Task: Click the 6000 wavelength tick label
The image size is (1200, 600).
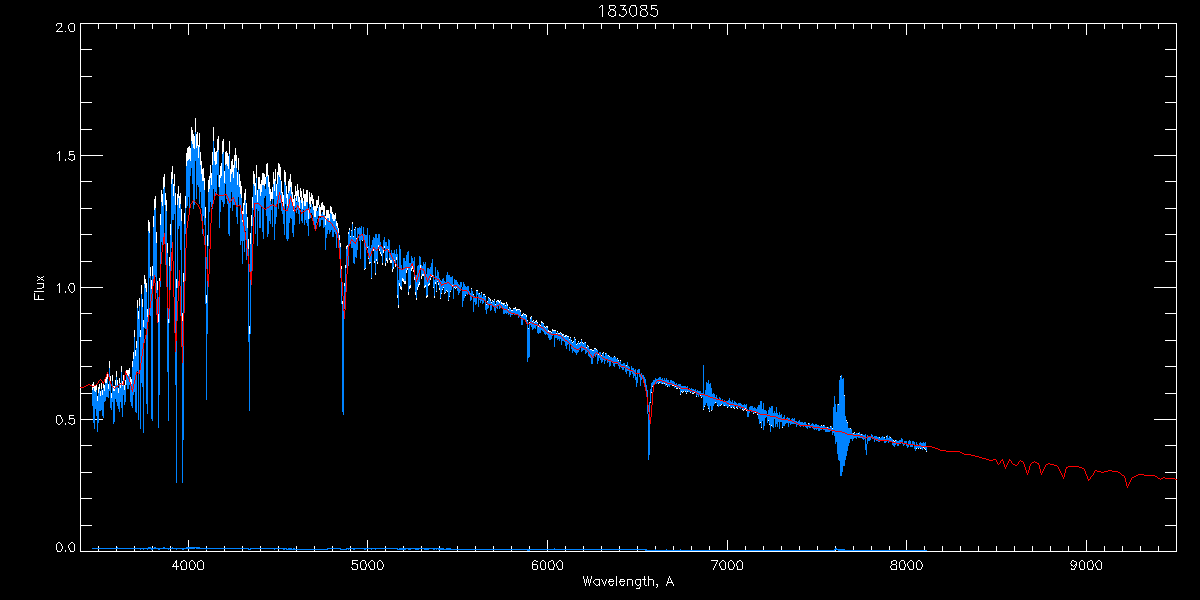Action: [547, 566]
